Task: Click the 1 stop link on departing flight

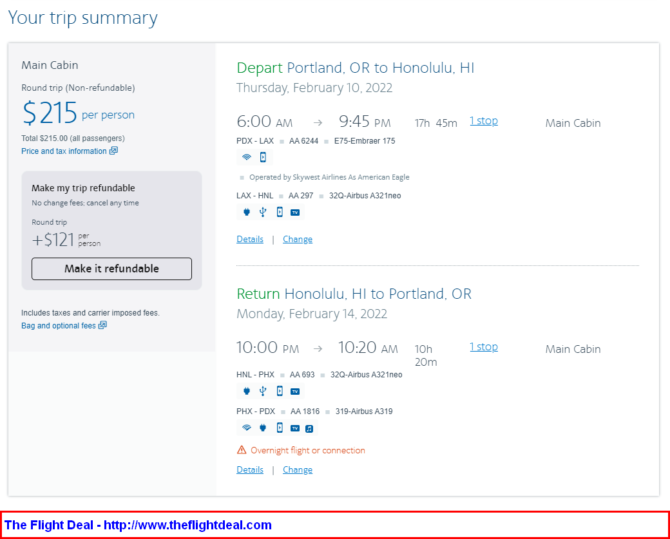Action: tap(484, 121)
